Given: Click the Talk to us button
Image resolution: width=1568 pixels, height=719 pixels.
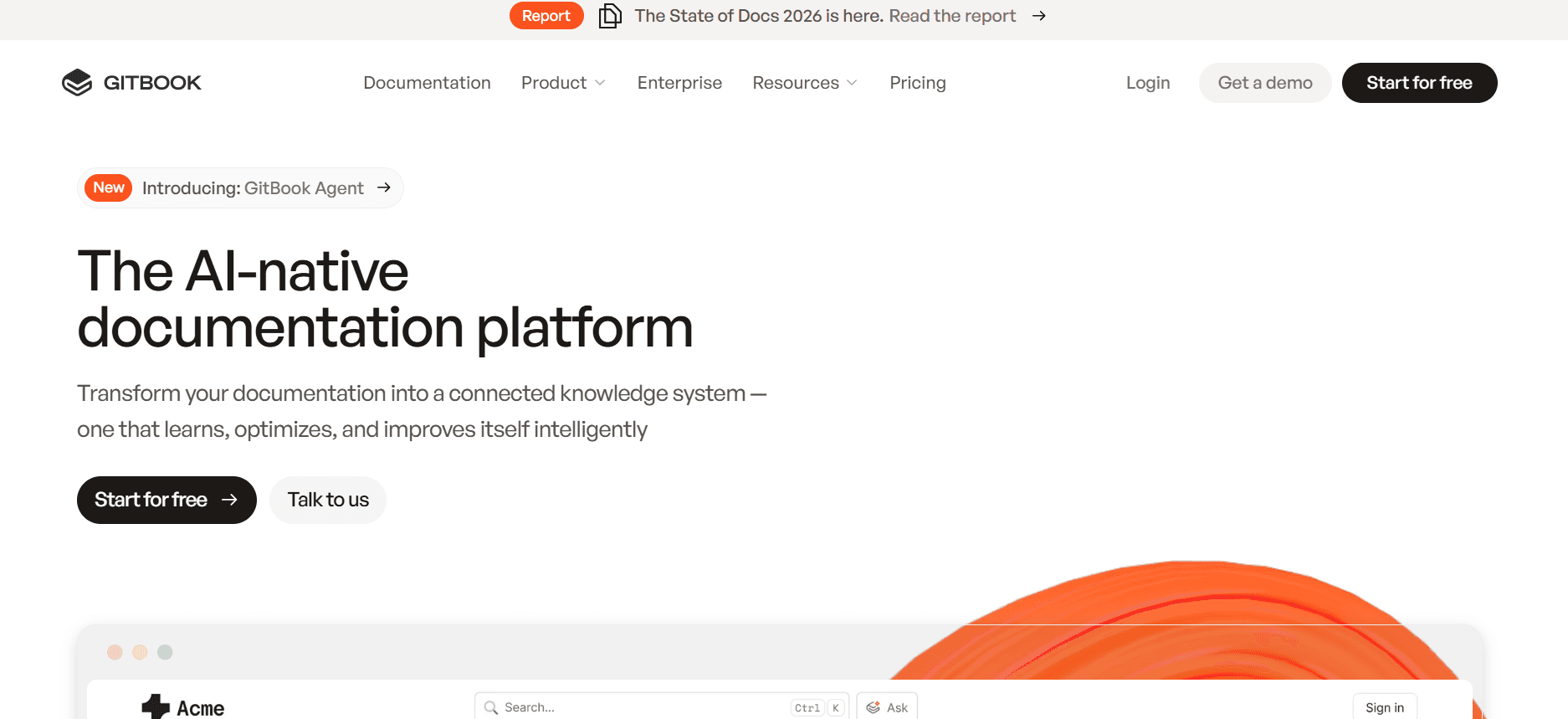Looking at the screenshot, I should coord(328,500).
